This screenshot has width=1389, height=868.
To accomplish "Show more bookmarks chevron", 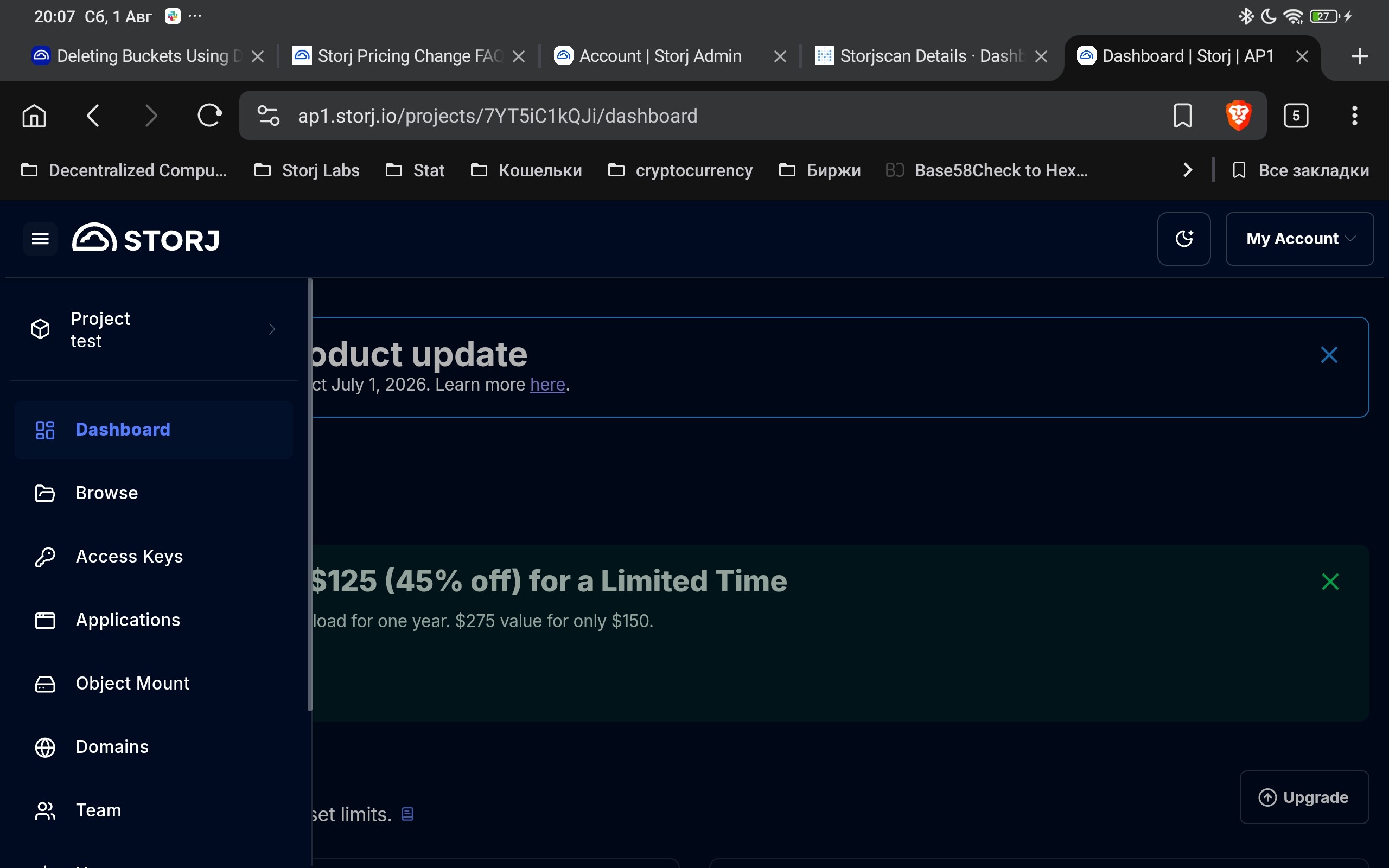I will (1188, 170).
